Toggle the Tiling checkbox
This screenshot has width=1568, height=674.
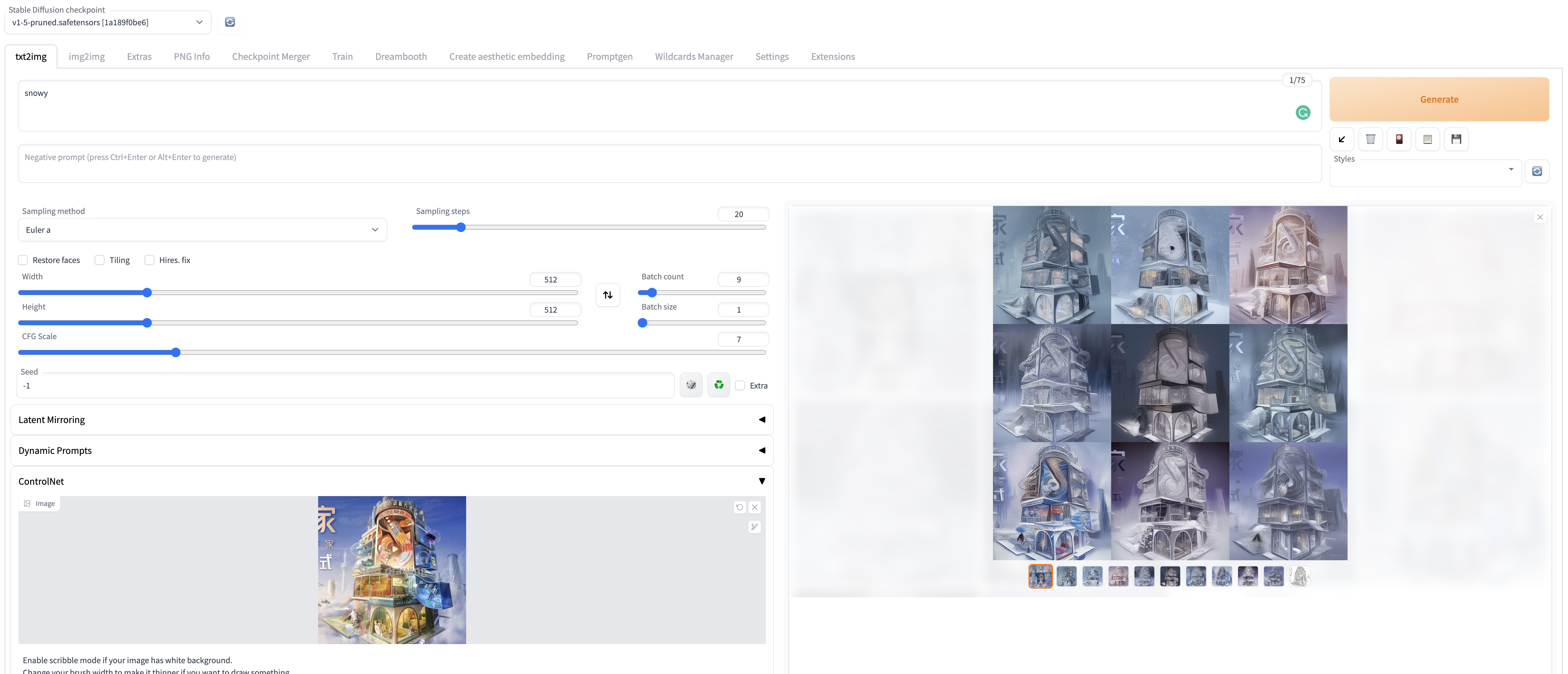(100, 260)
